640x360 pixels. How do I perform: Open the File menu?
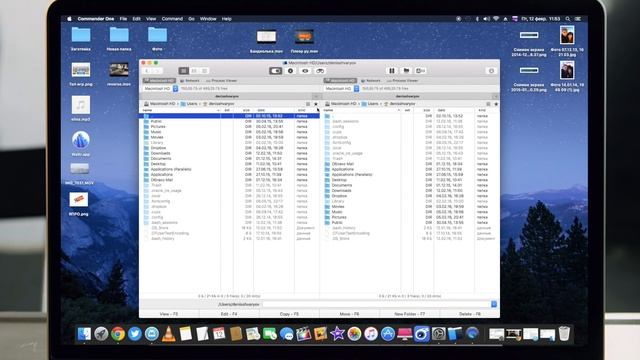pos(123,19)
